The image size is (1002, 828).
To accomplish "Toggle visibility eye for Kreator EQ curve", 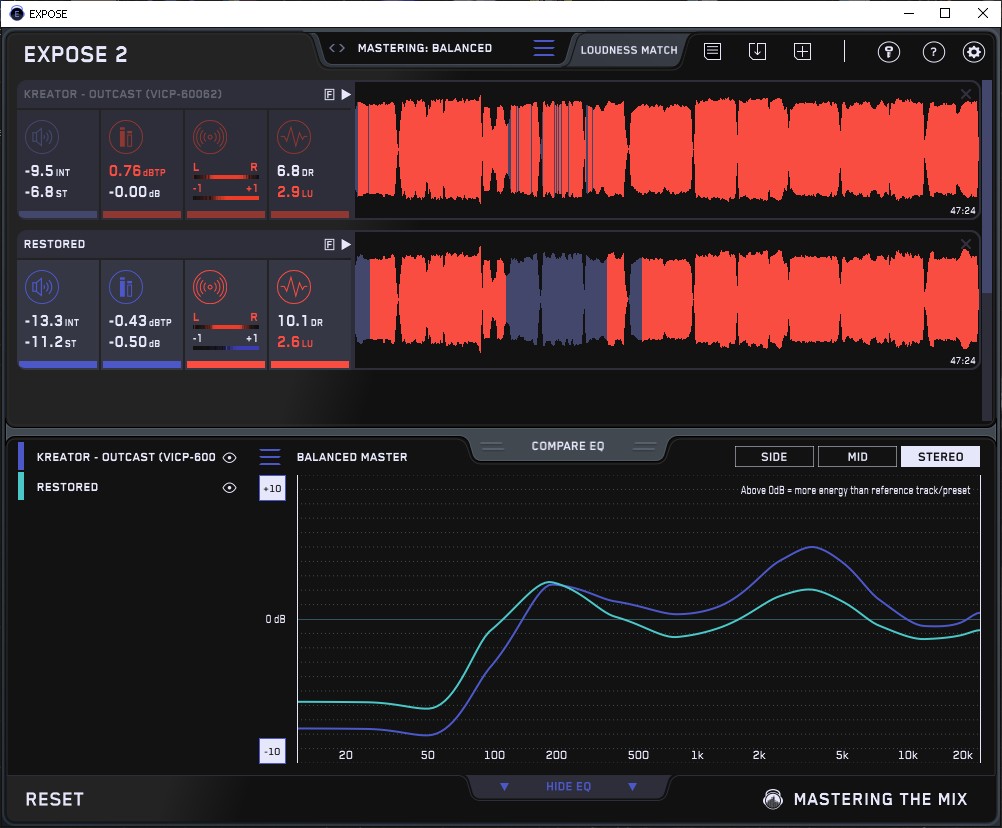I will [x=230, y=457].
